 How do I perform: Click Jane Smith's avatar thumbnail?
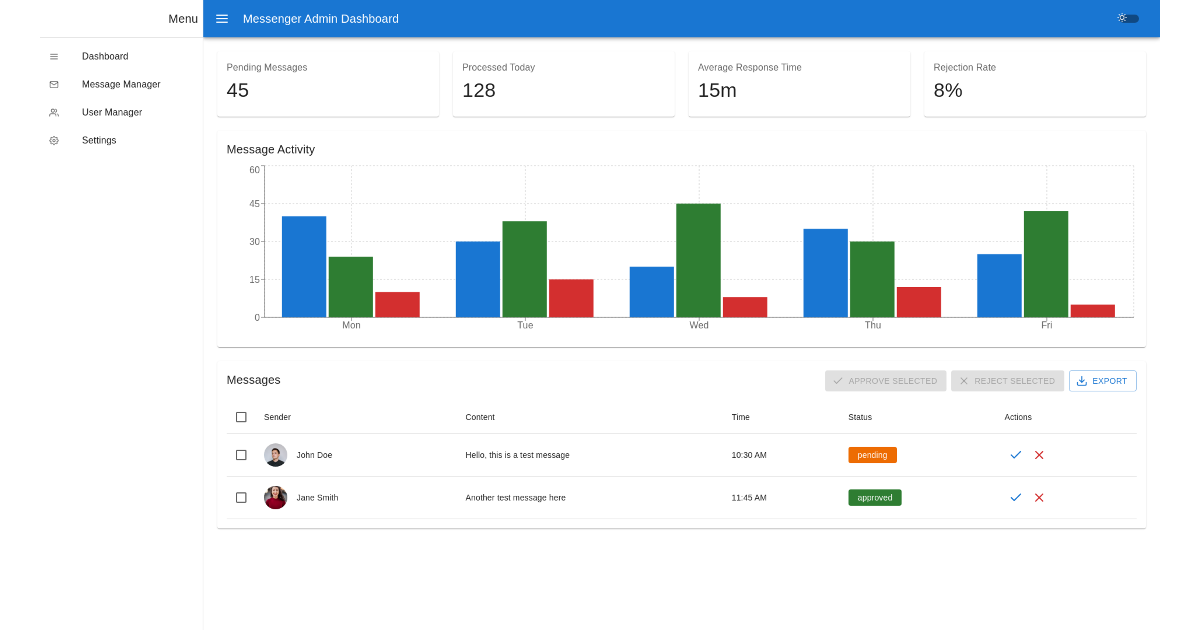pyautogui.click(x=276, y=497)
